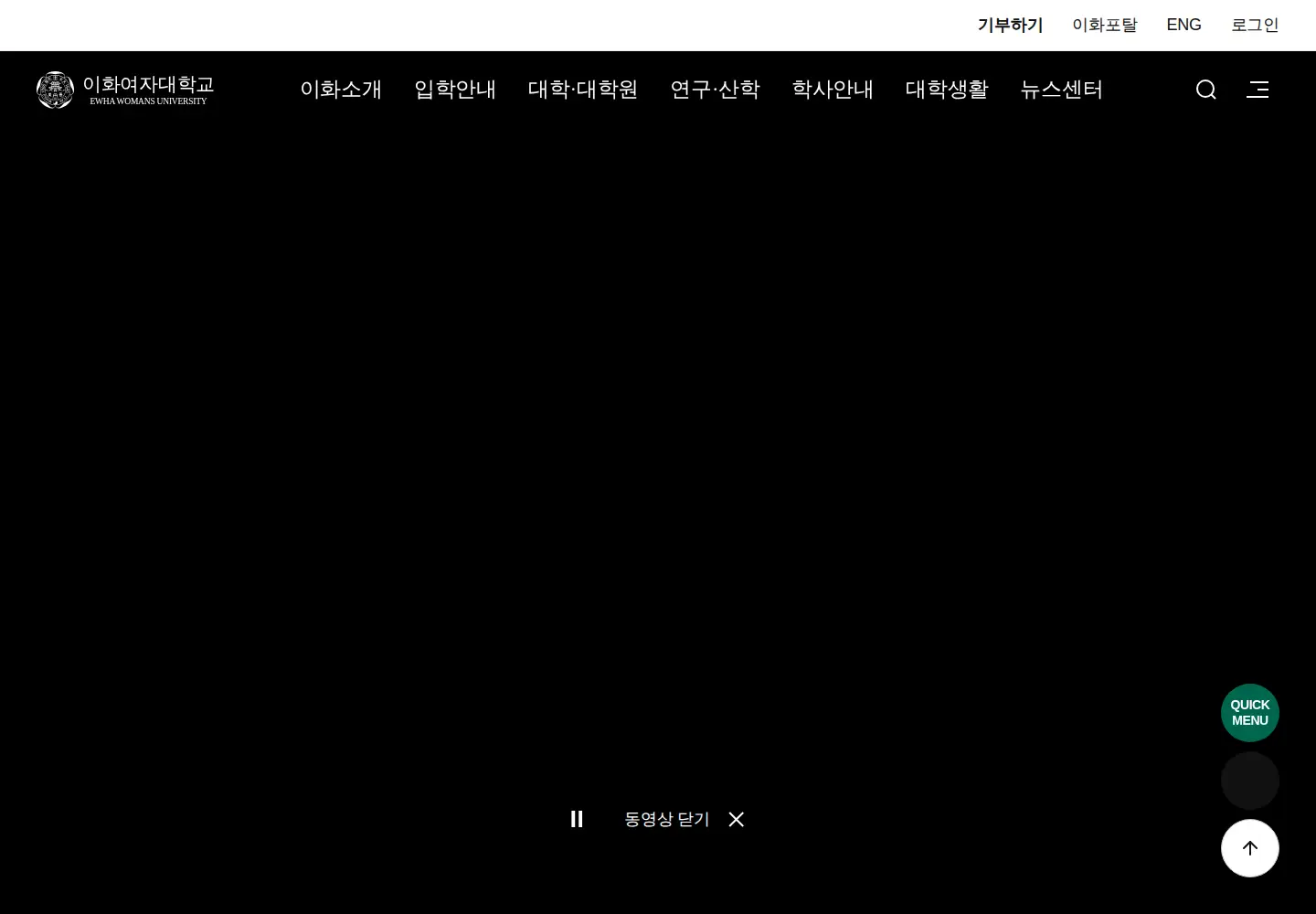Pause the background video

577,819
